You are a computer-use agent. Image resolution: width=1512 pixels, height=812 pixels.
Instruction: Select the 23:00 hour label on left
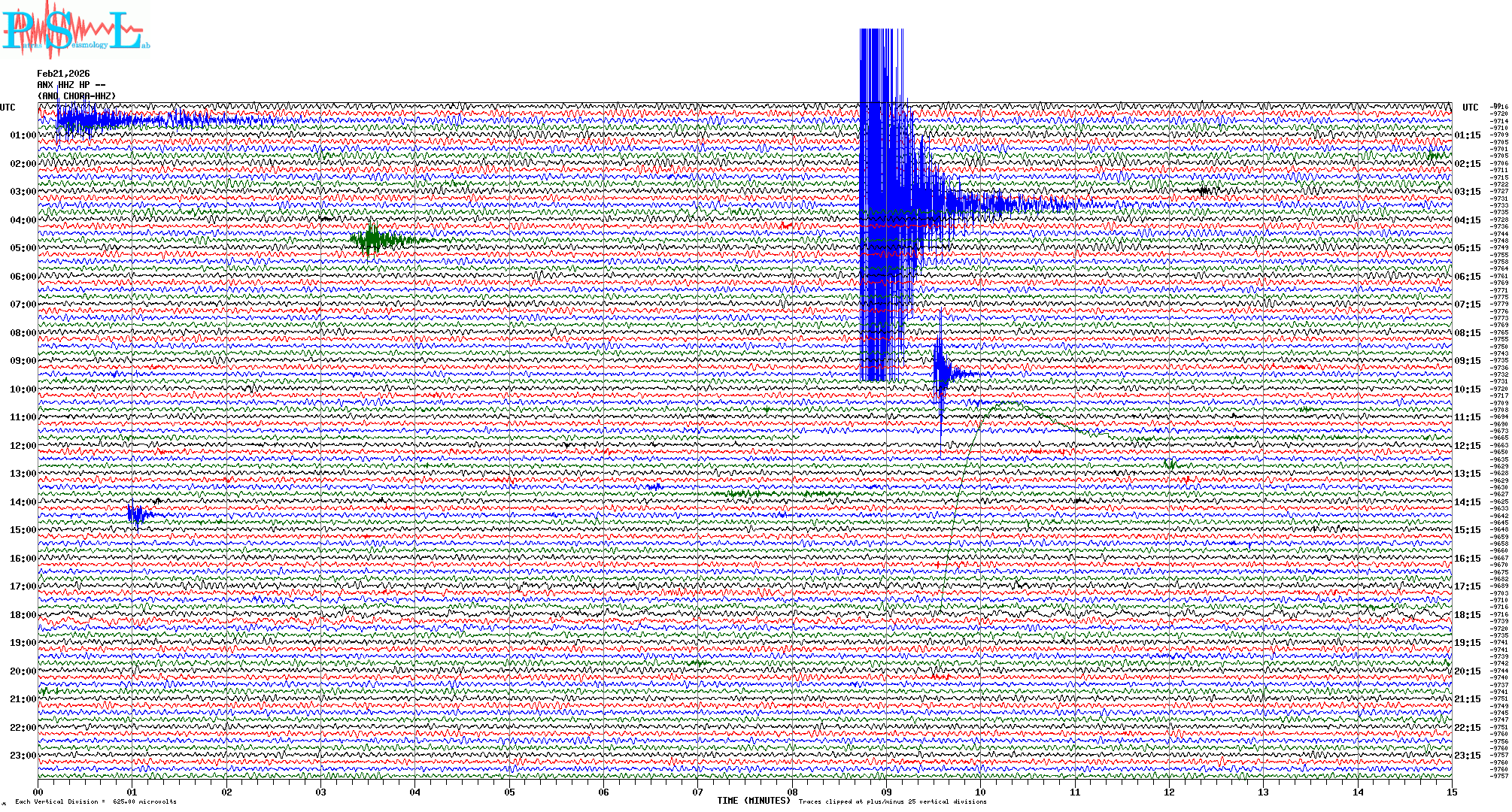point(23,756)
